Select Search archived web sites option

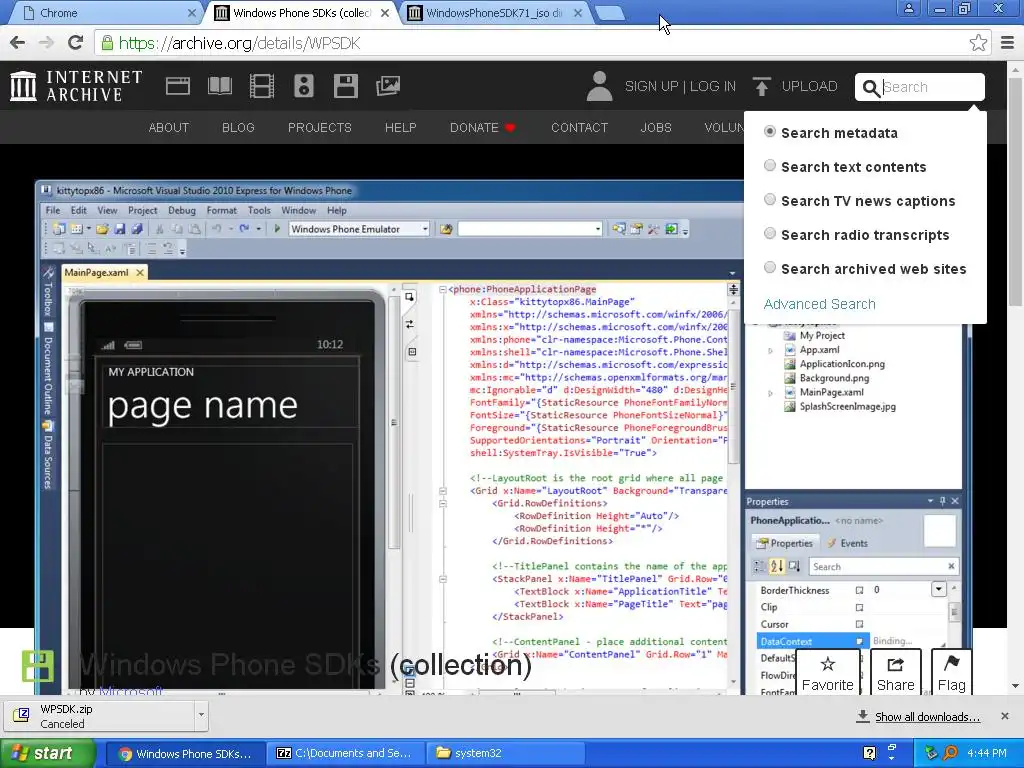click(770, 267)
